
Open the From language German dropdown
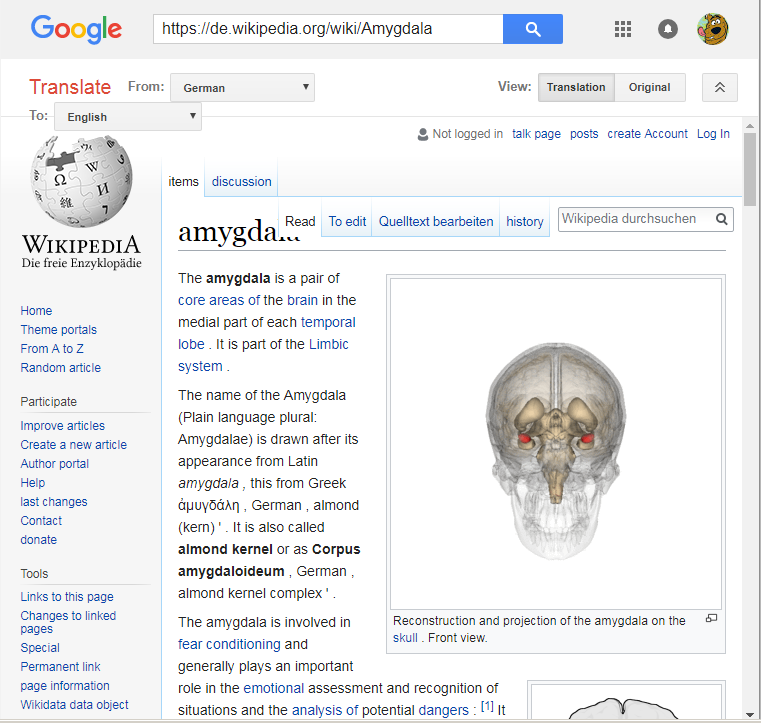(242, 87)
